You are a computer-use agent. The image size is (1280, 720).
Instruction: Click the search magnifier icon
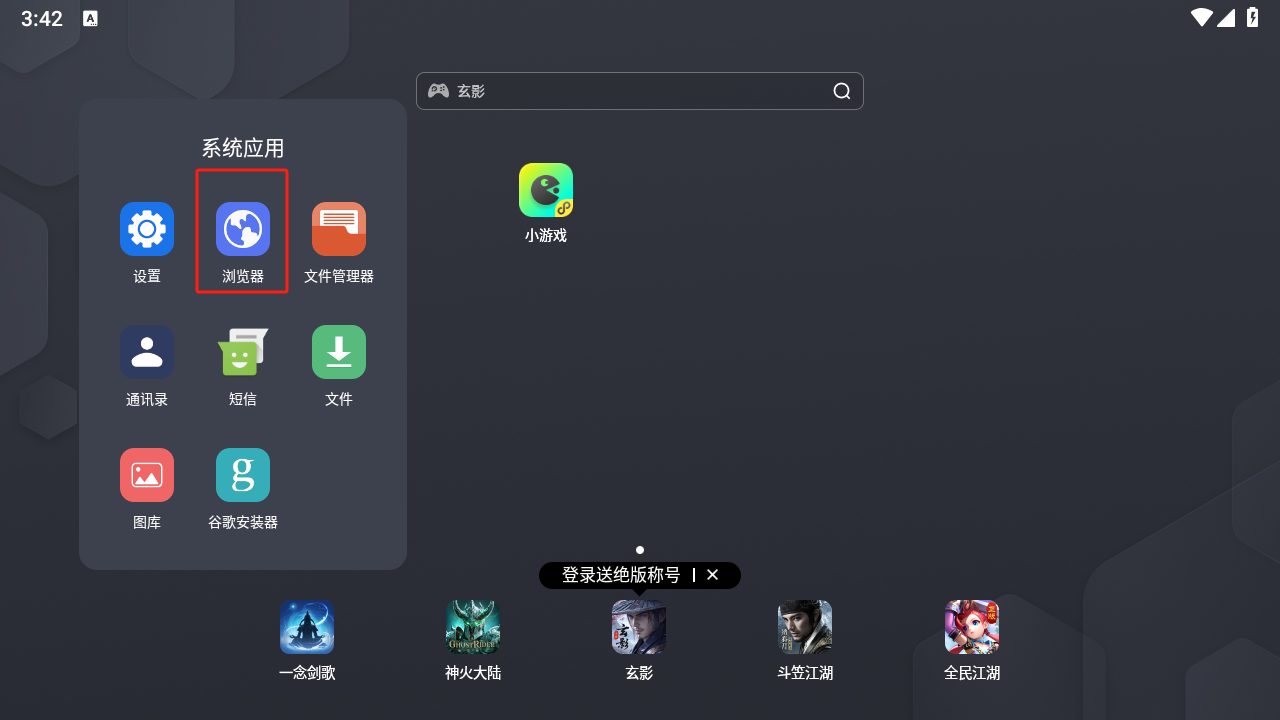(842, 91)
